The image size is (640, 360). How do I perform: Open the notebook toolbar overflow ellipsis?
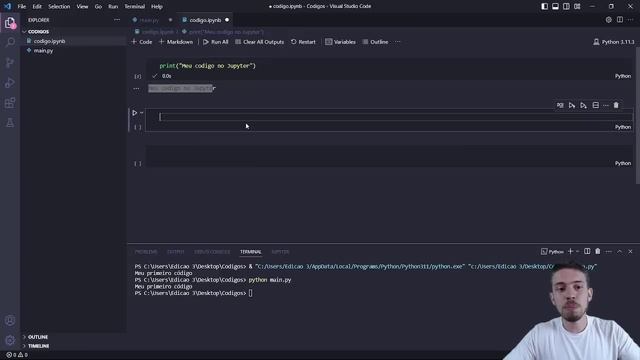click(398, 42)
